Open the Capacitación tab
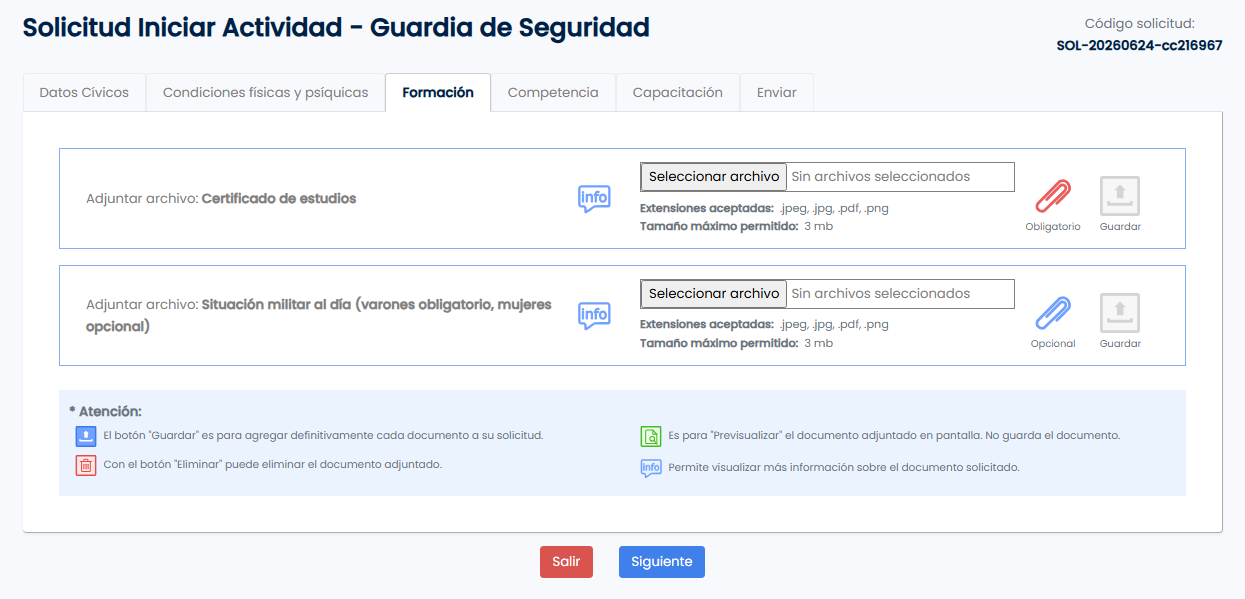 677,92
